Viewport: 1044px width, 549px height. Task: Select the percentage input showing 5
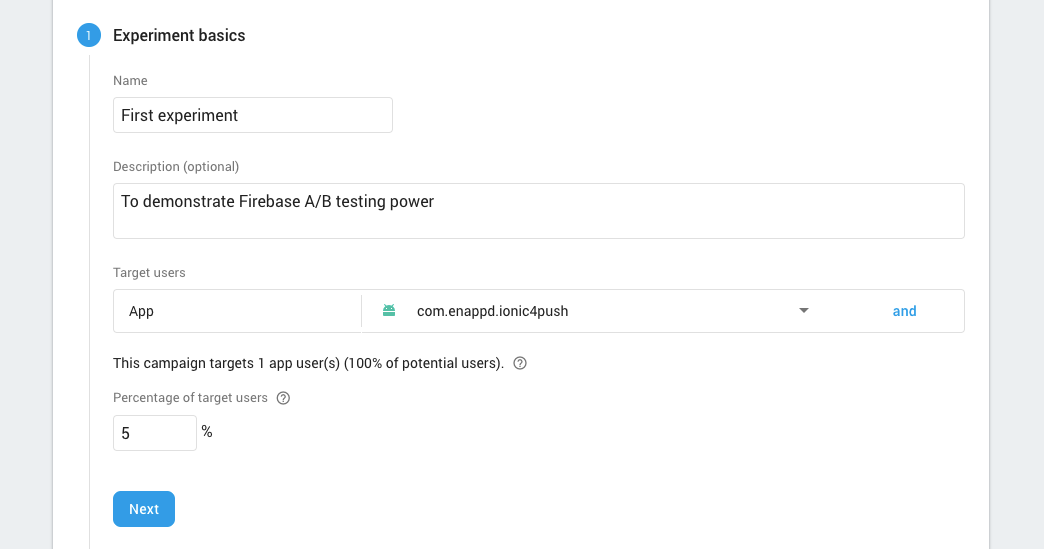tap(154, 433)
